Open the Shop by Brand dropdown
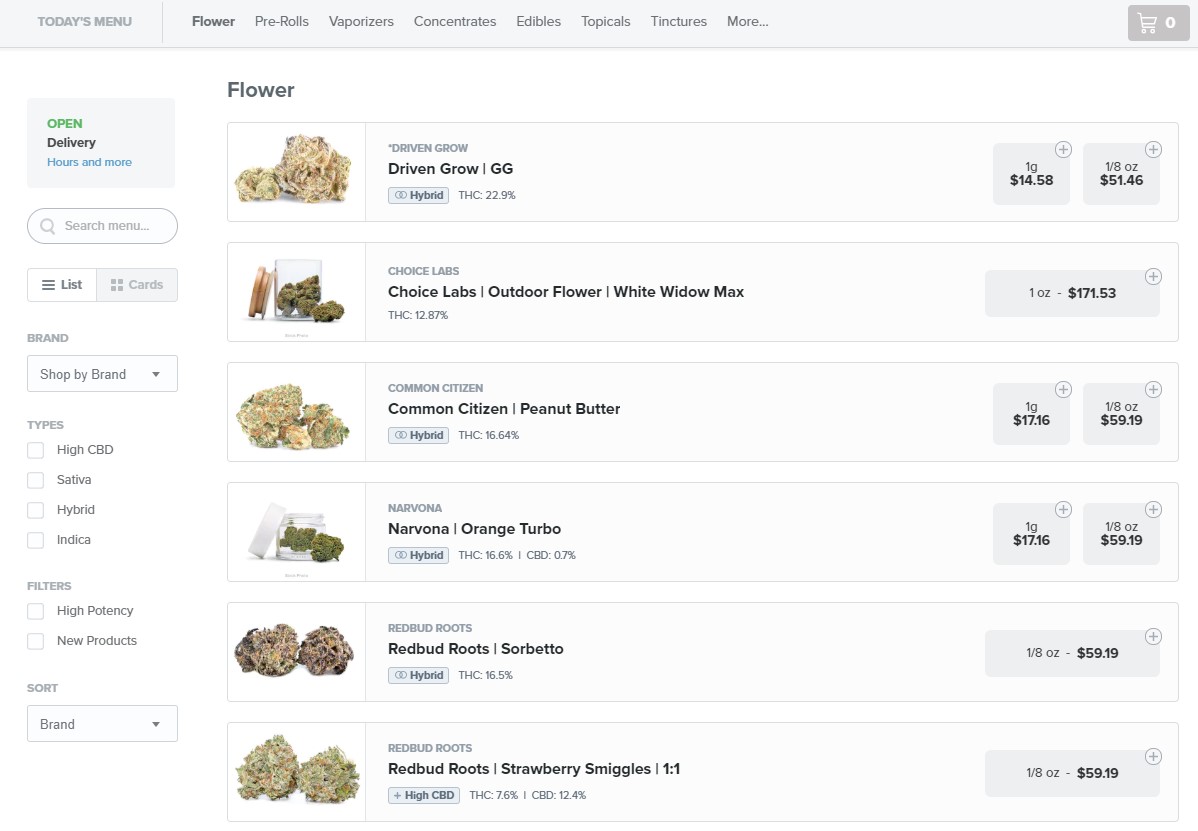Viewport: 1198px width, 831px height. tap(102, 374)
